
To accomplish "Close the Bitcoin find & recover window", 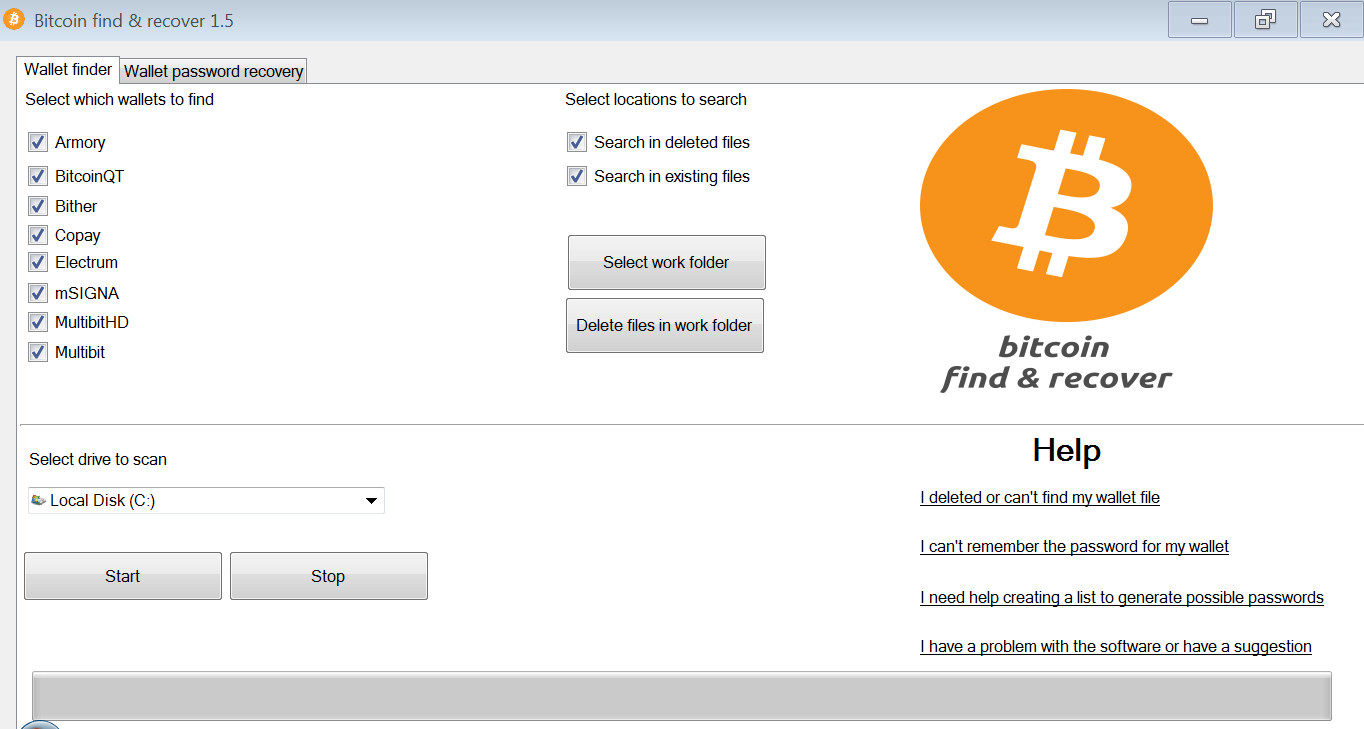I will [x=1331, y=20].
